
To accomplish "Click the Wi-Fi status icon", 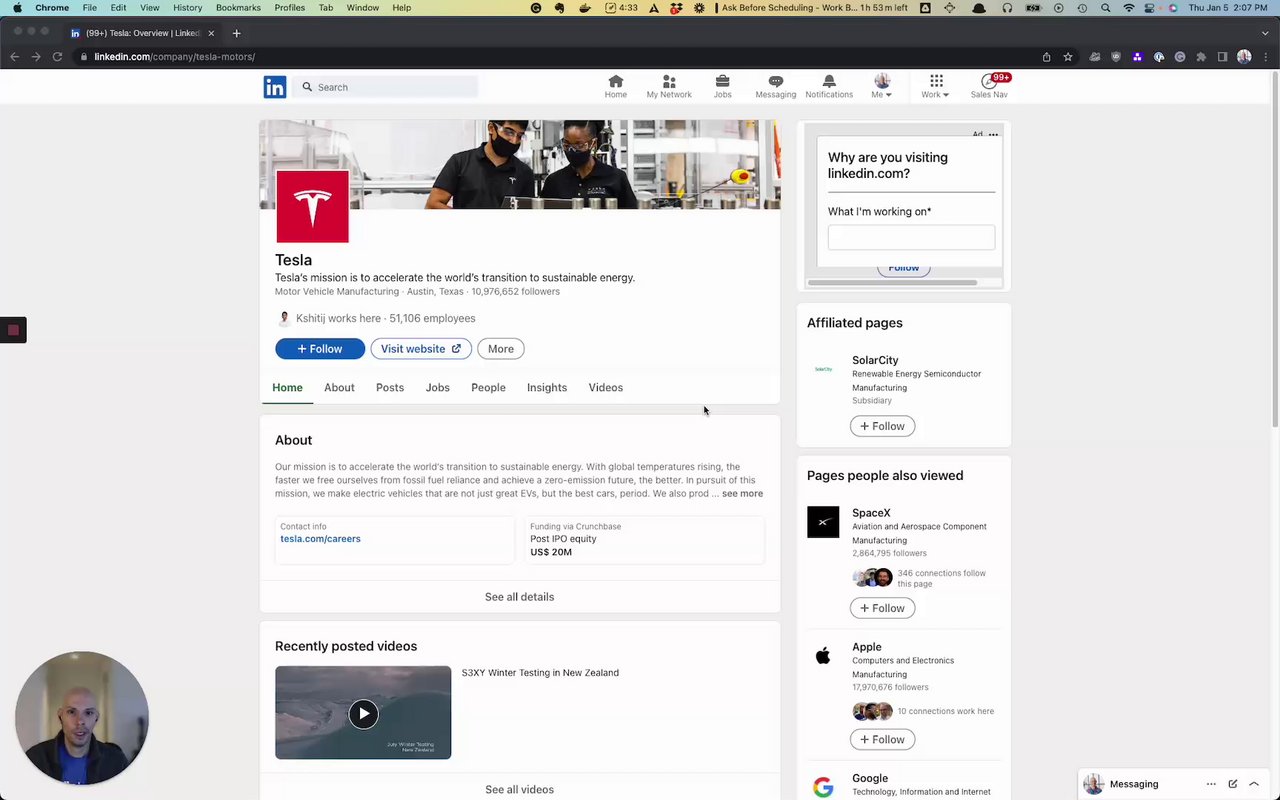I will pos(1129,8).
